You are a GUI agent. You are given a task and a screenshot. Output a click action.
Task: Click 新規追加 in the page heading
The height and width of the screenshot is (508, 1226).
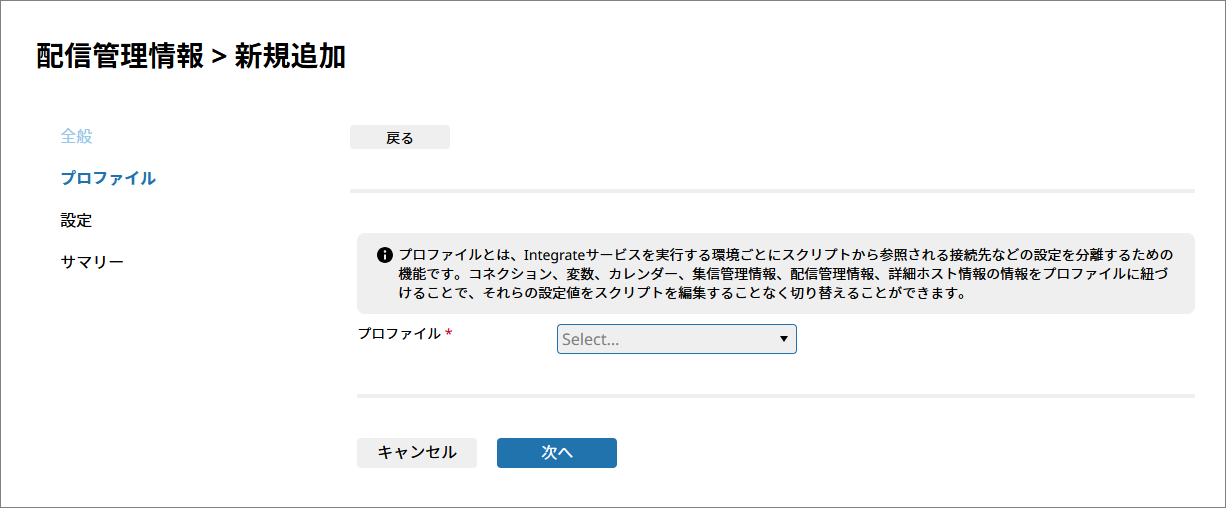coord(290,56)
